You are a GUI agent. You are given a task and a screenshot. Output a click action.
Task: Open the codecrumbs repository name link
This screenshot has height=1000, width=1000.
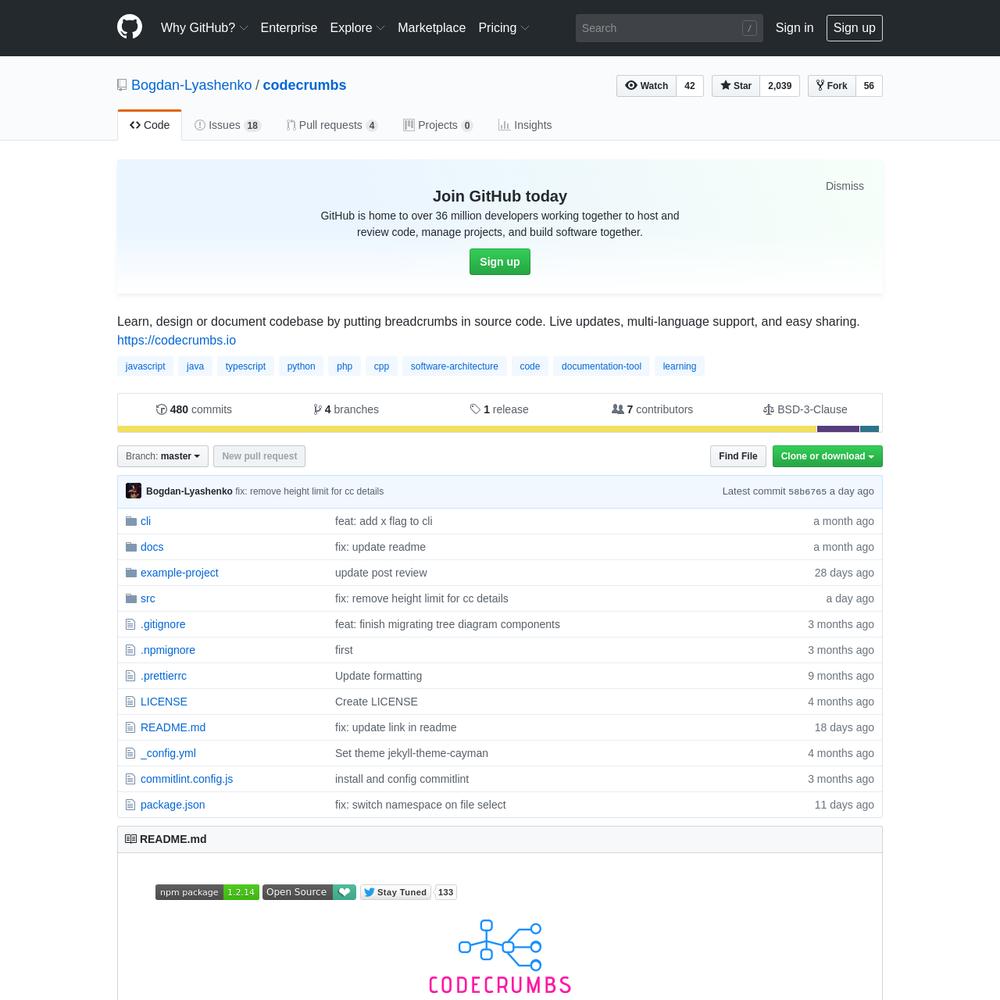[x=304, y=85]
